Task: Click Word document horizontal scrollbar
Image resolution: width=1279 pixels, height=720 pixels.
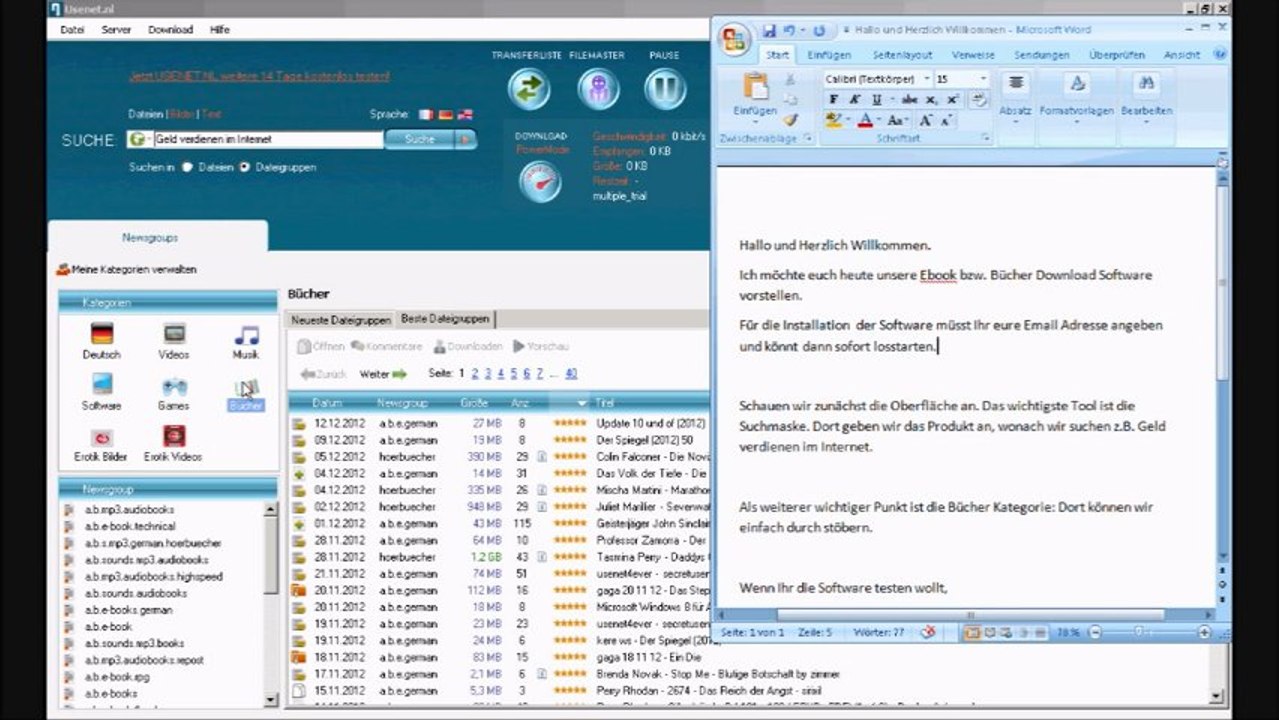Action: 970,614
